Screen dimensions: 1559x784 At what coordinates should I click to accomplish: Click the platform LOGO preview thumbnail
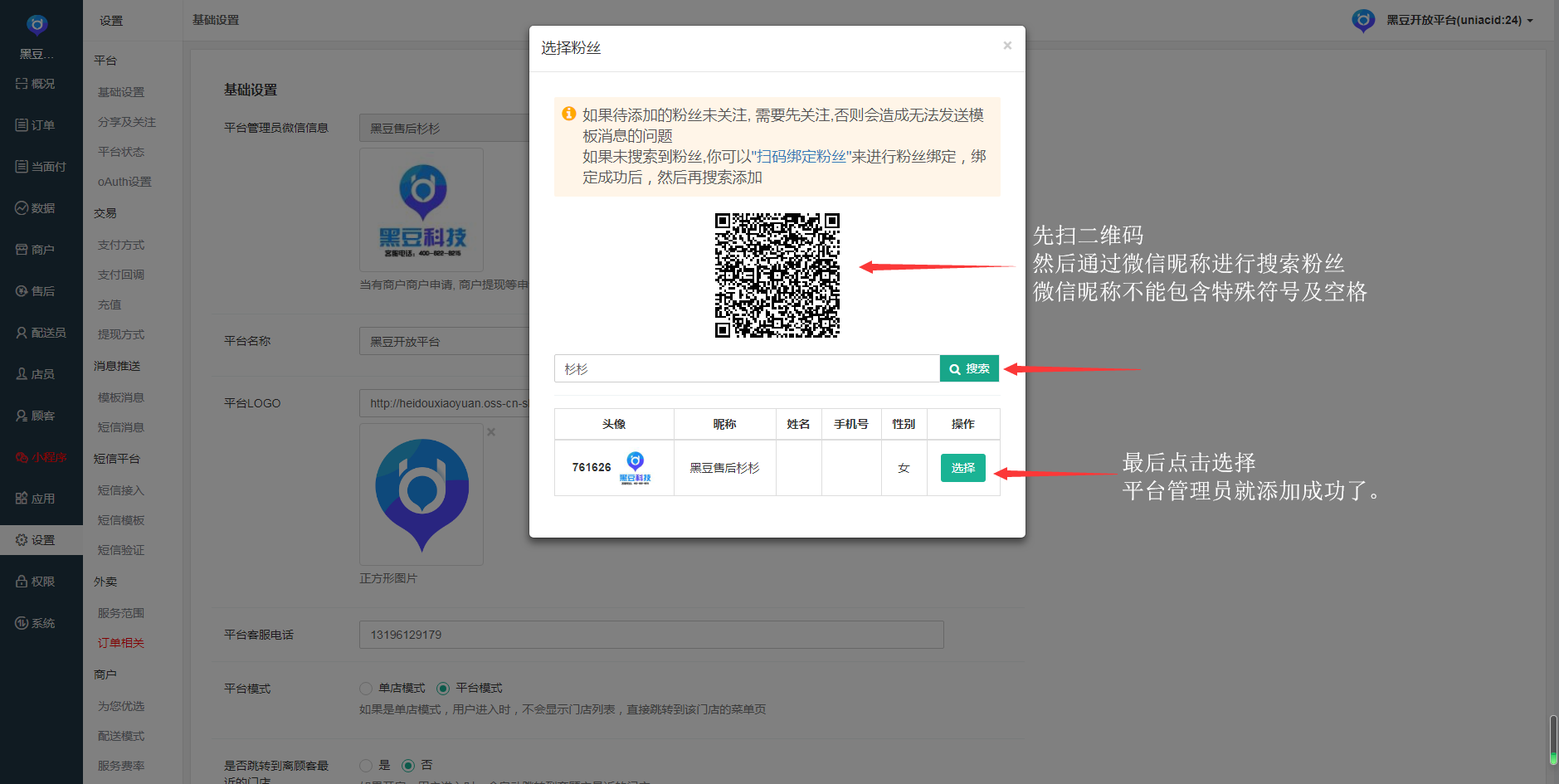tap(421, 494)
